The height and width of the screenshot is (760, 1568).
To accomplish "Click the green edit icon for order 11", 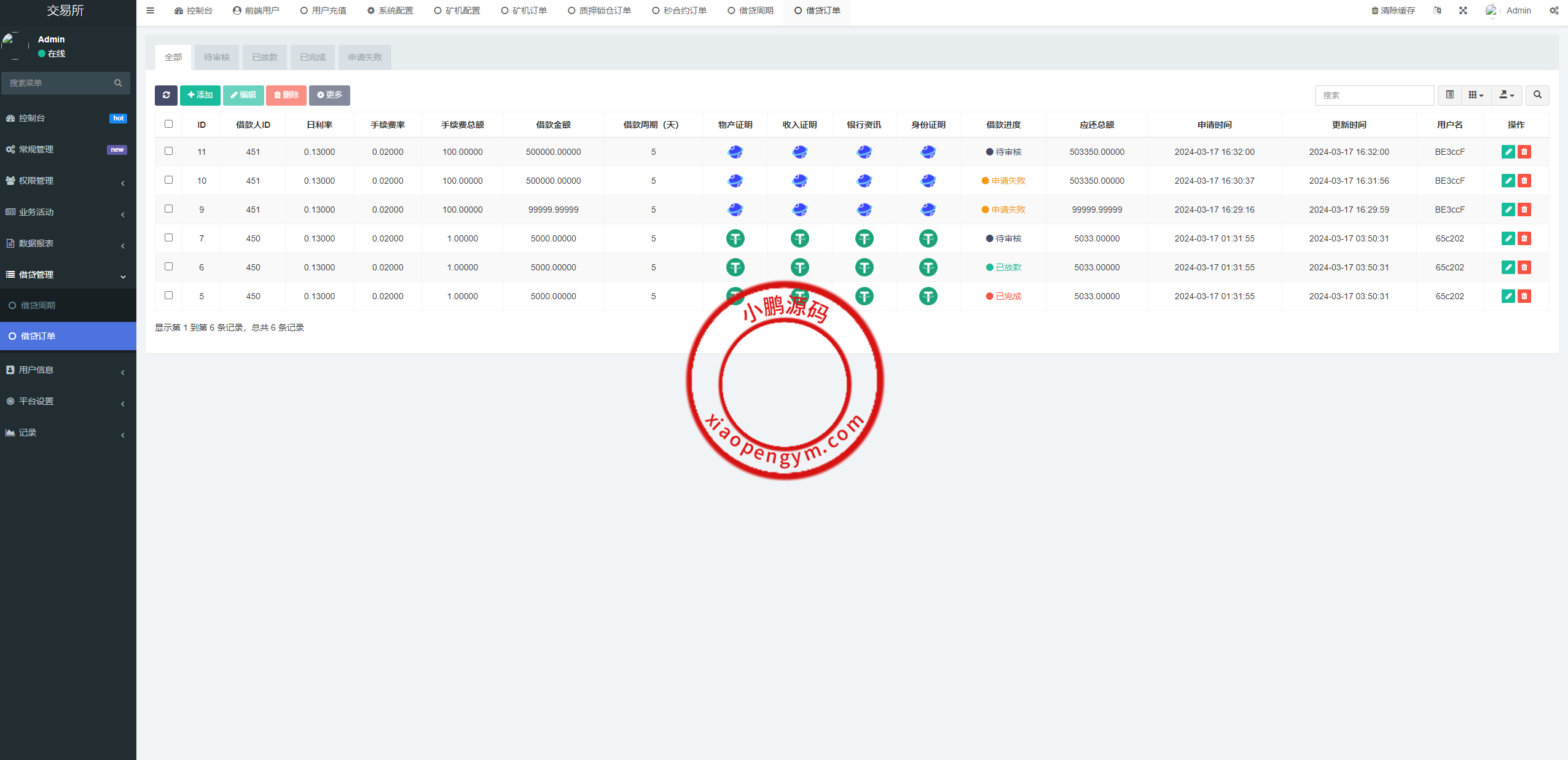I will coord(1508,152).
